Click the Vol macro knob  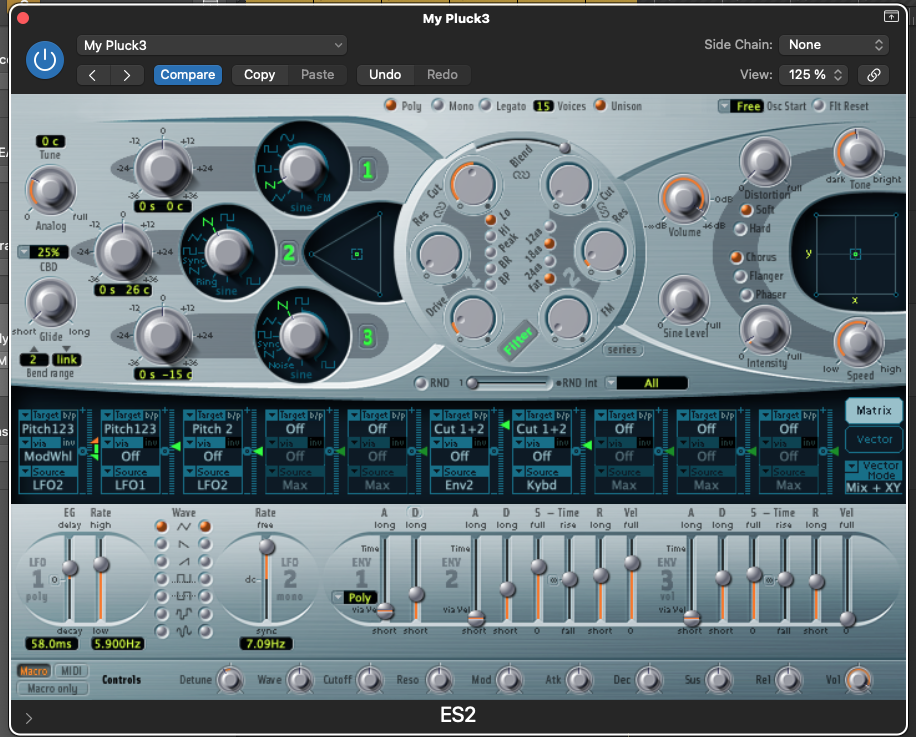point(858,680)
